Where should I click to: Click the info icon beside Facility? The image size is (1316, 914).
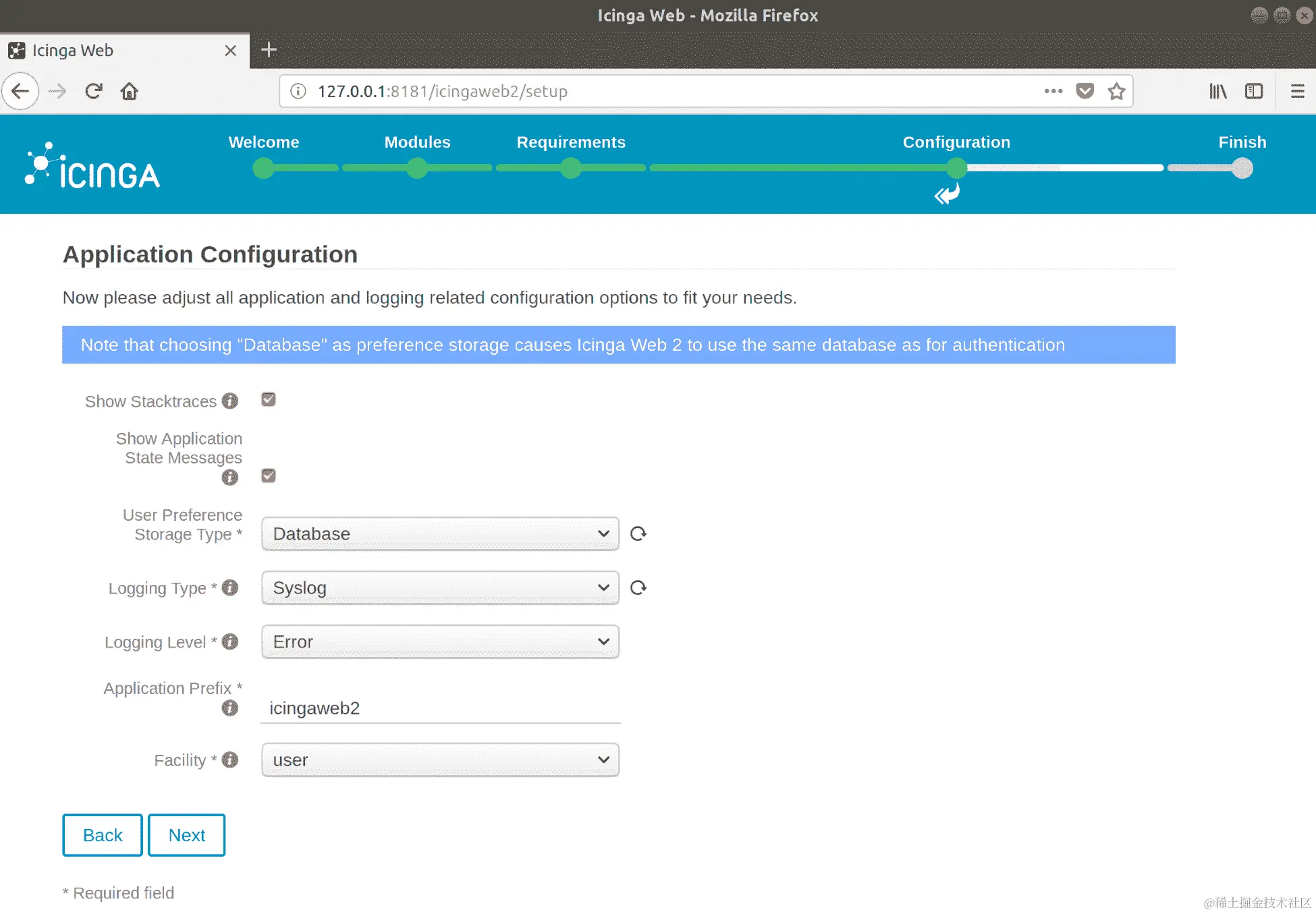(x=230, y=760)
